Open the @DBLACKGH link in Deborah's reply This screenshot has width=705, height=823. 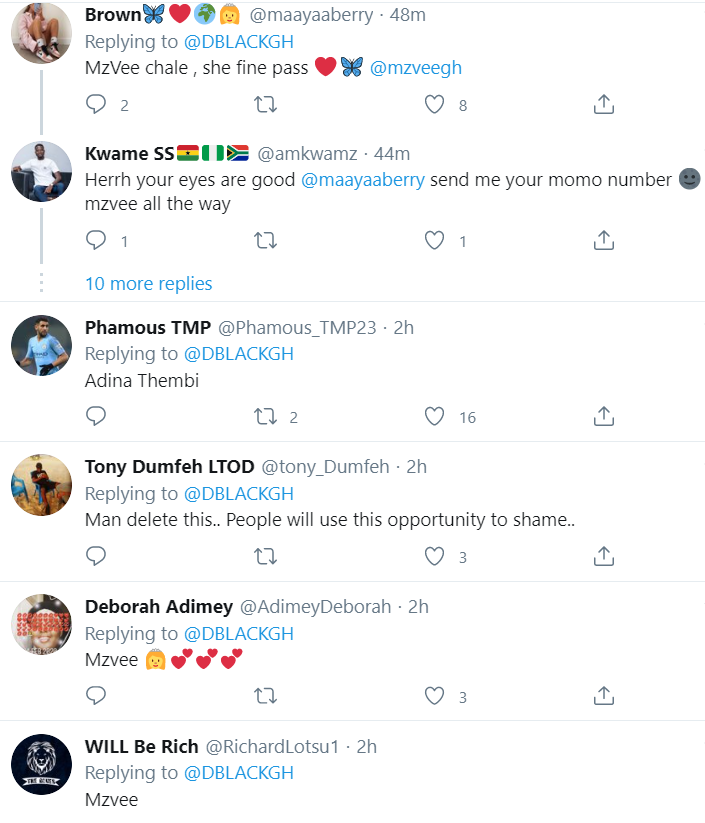(239, 634)
